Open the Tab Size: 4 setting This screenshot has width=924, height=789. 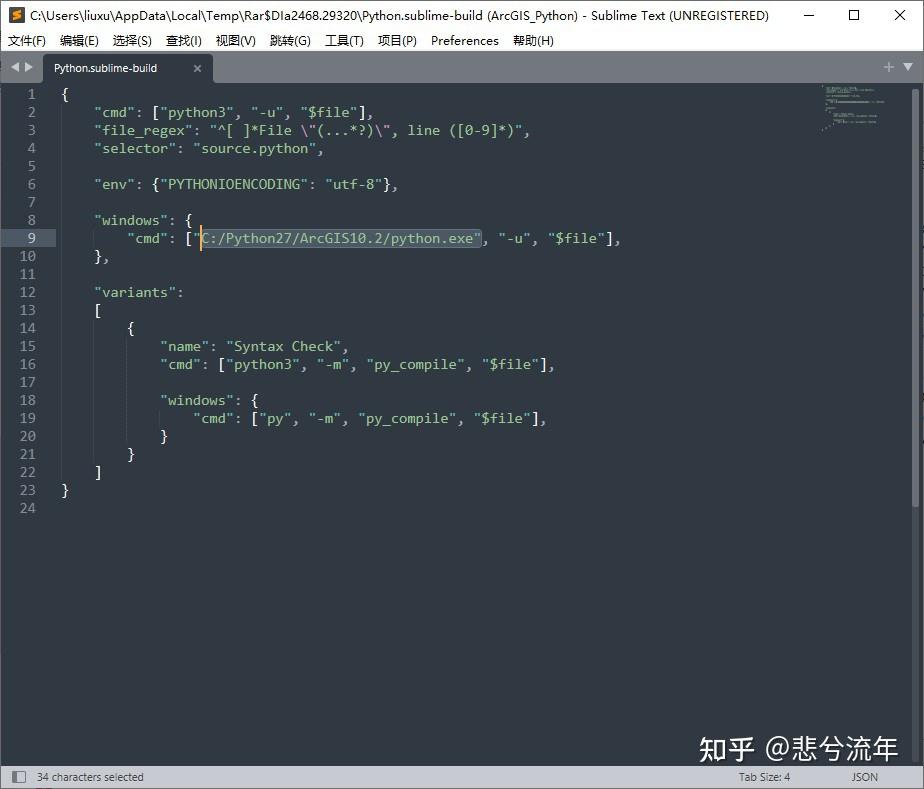point(762,777)
